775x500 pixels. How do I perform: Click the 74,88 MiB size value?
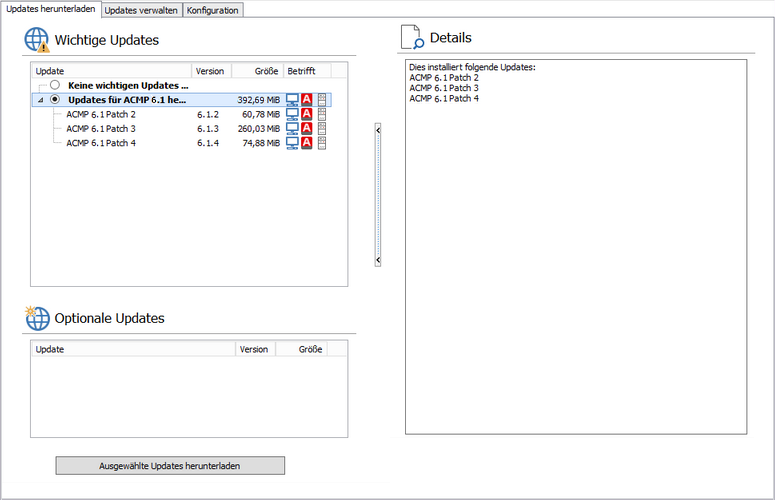tap(261, 143)
